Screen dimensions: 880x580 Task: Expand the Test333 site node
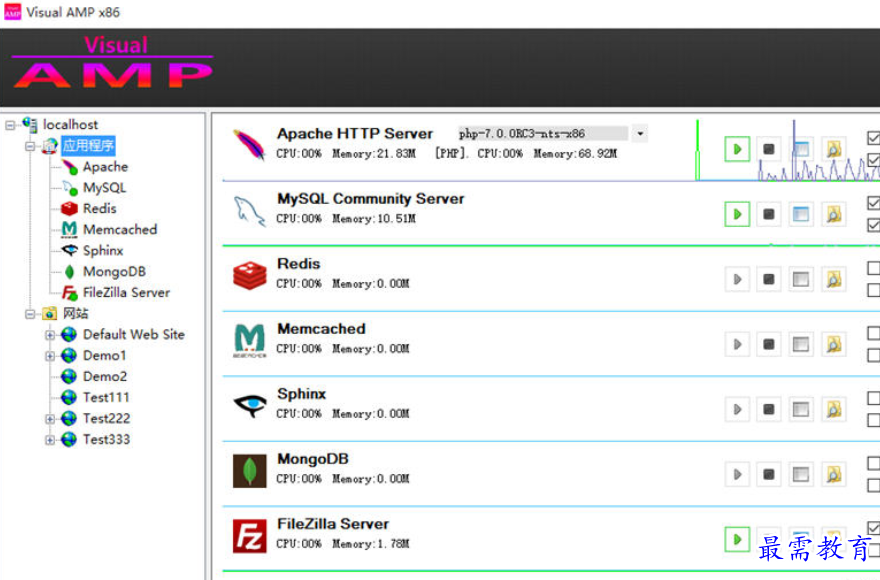tap(50, 440)
